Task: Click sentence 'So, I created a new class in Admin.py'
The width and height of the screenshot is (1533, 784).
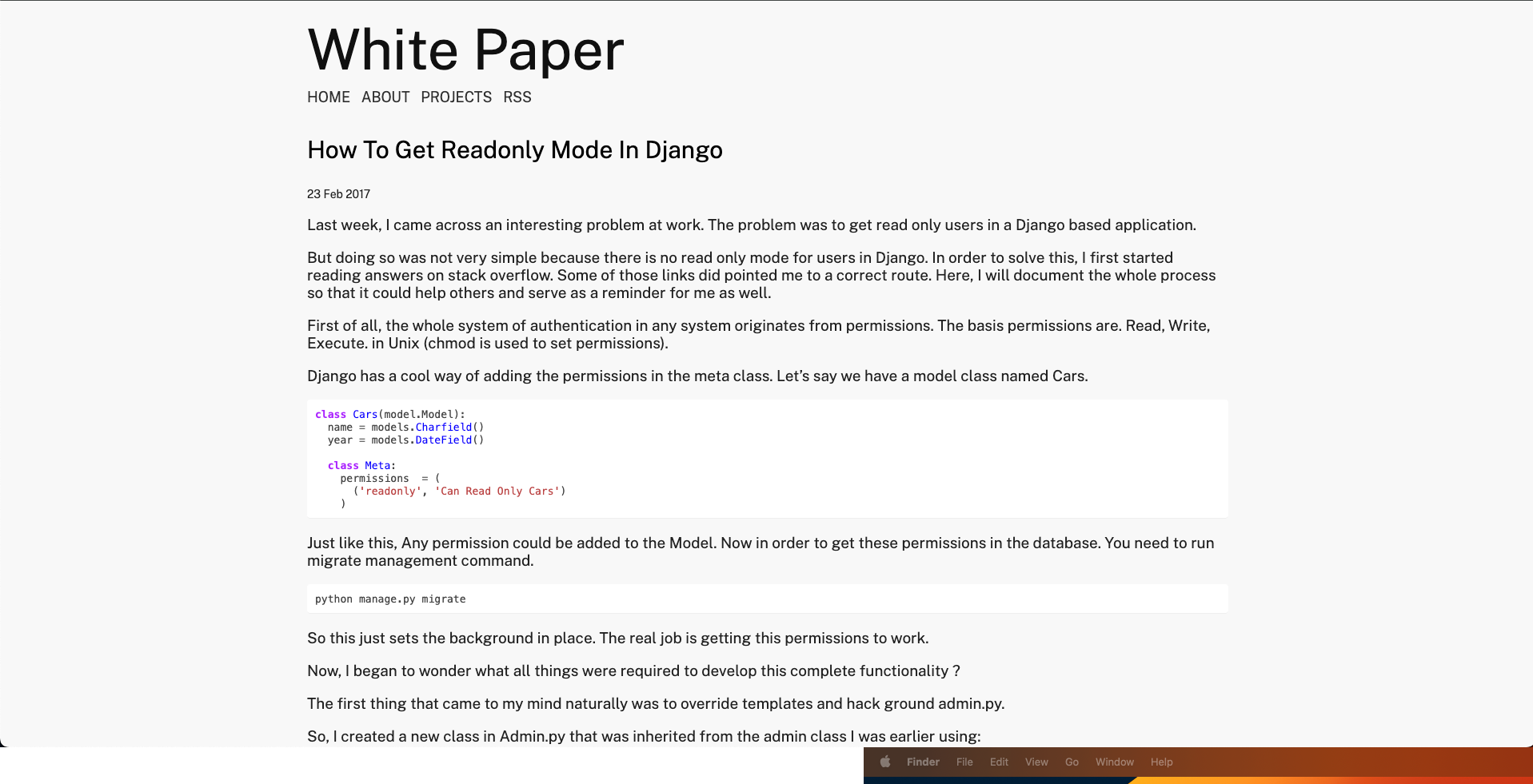Action: tap(644, 737)
